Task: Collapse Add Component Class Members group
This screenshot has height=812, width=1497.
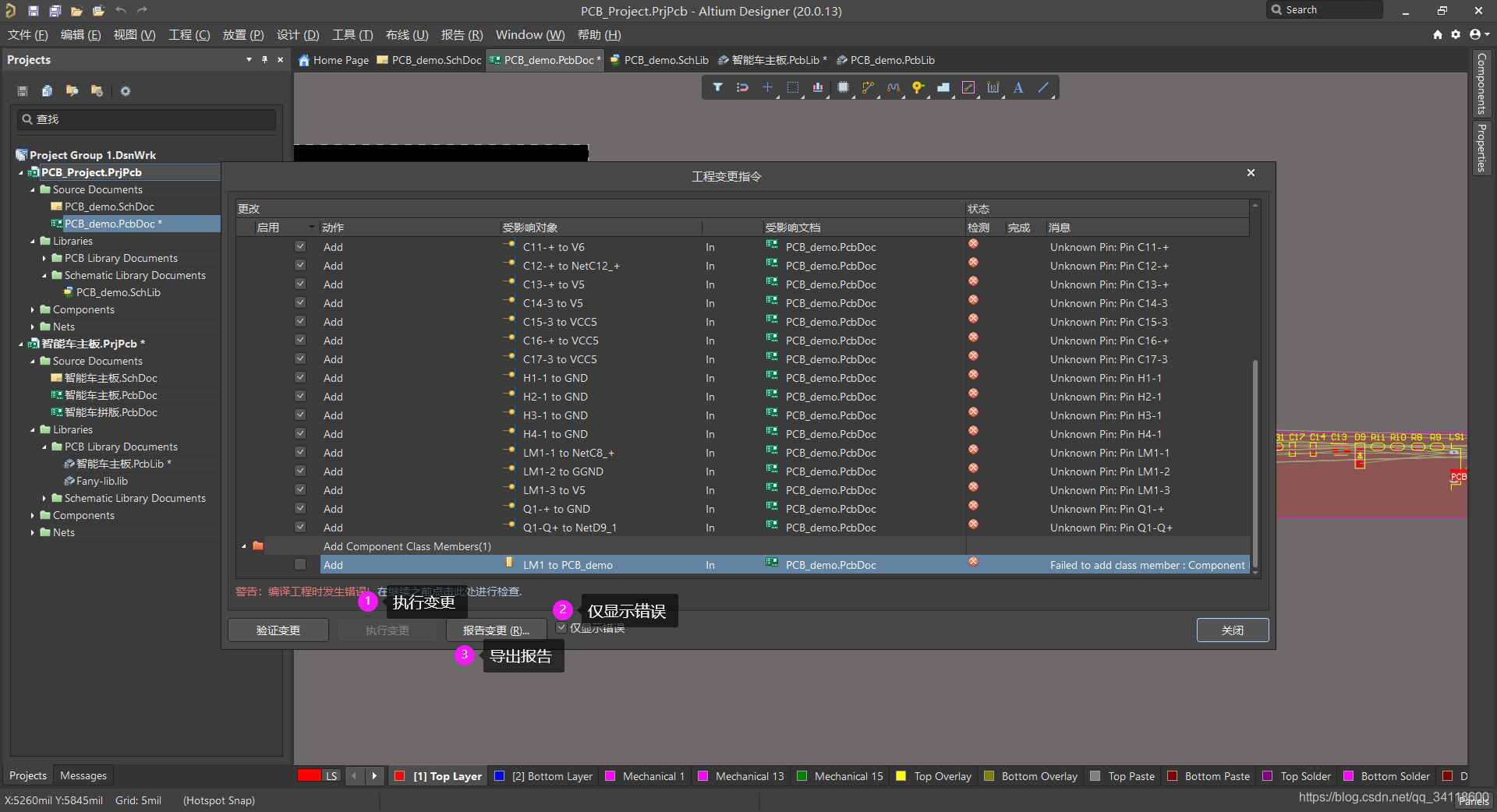Action: coord(244,546)
